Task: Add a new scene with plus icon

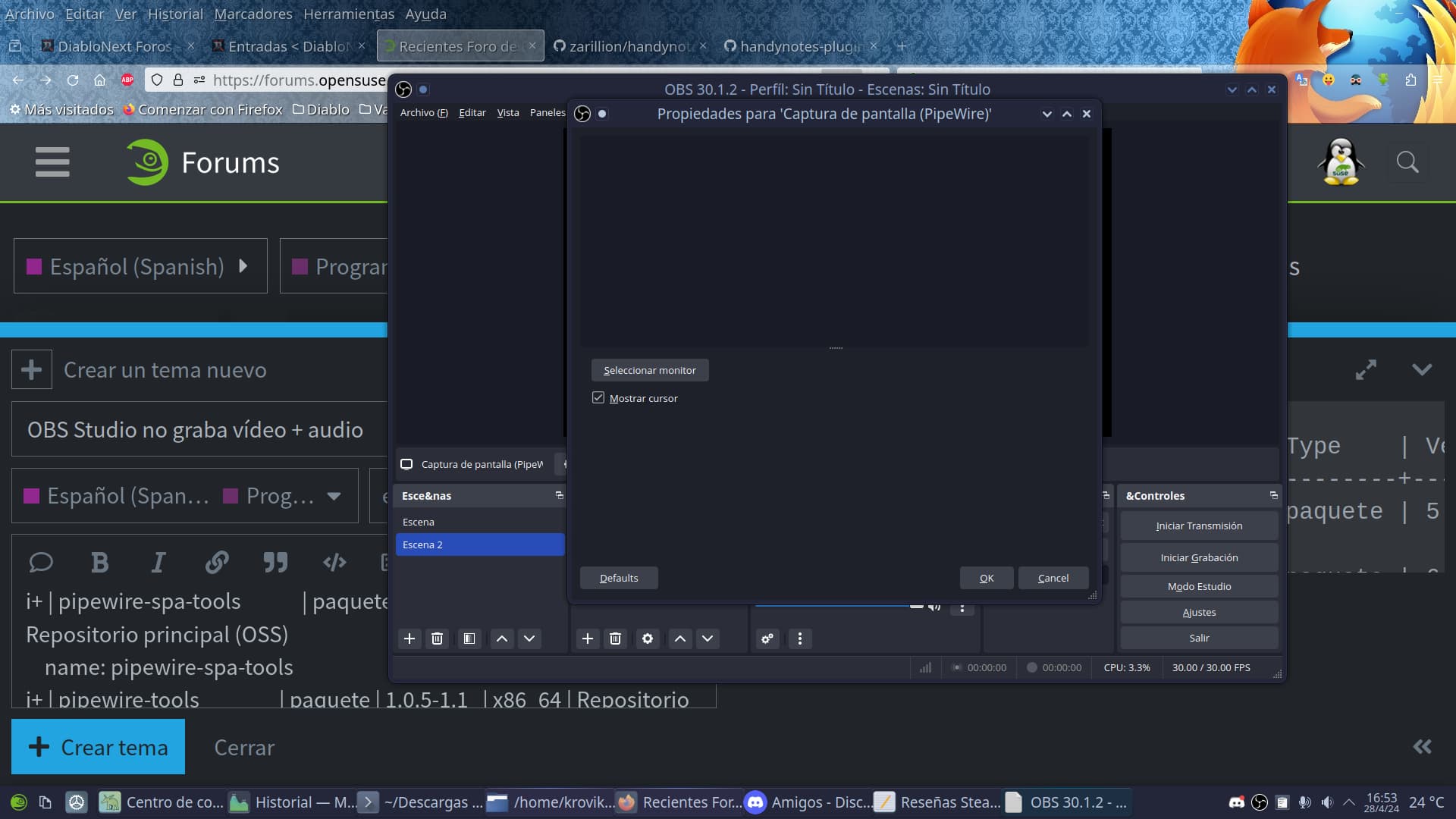Action: coord(409,639)
